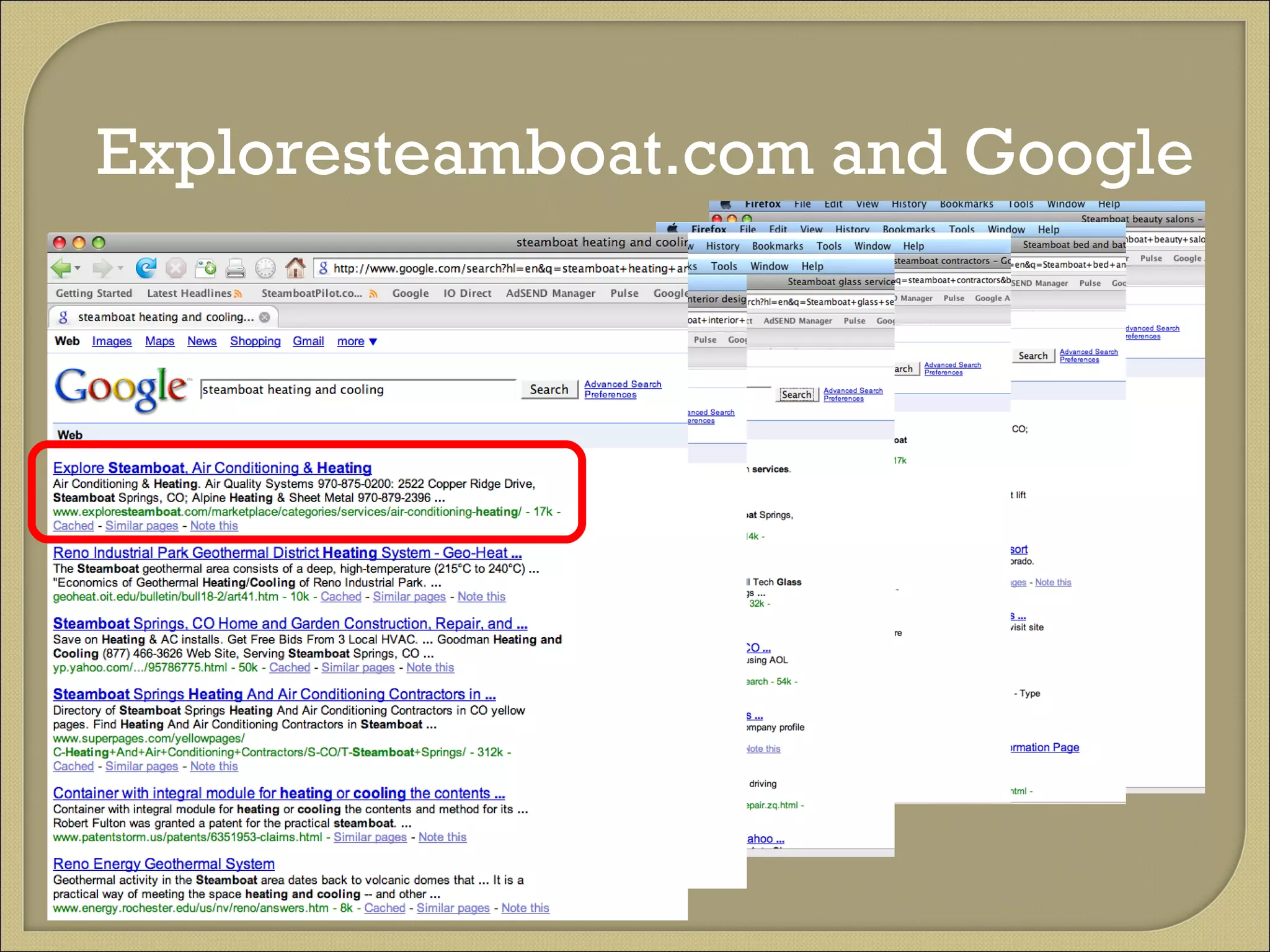
Task: Click the New Tab icon with green plus
Action: (205, 268)
